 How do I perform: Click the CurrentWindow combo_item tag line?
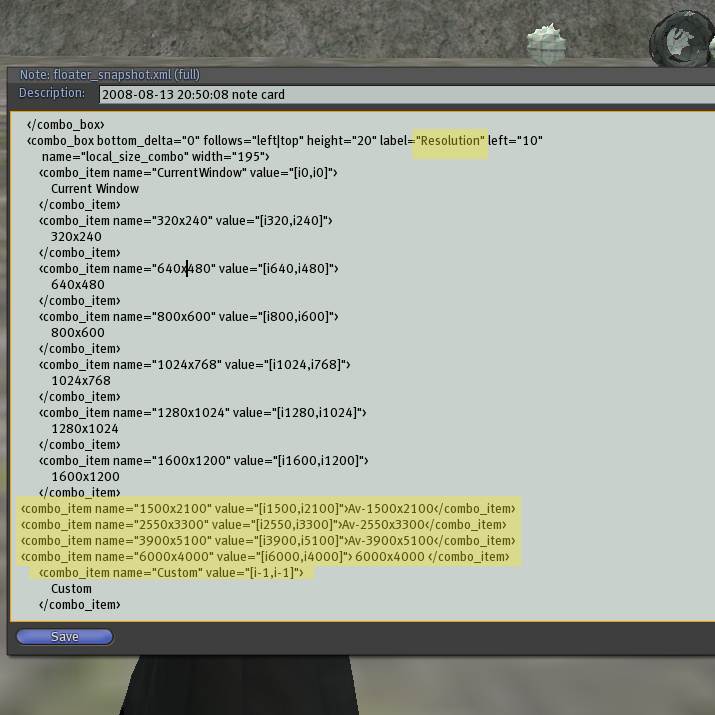pos(188,173)
